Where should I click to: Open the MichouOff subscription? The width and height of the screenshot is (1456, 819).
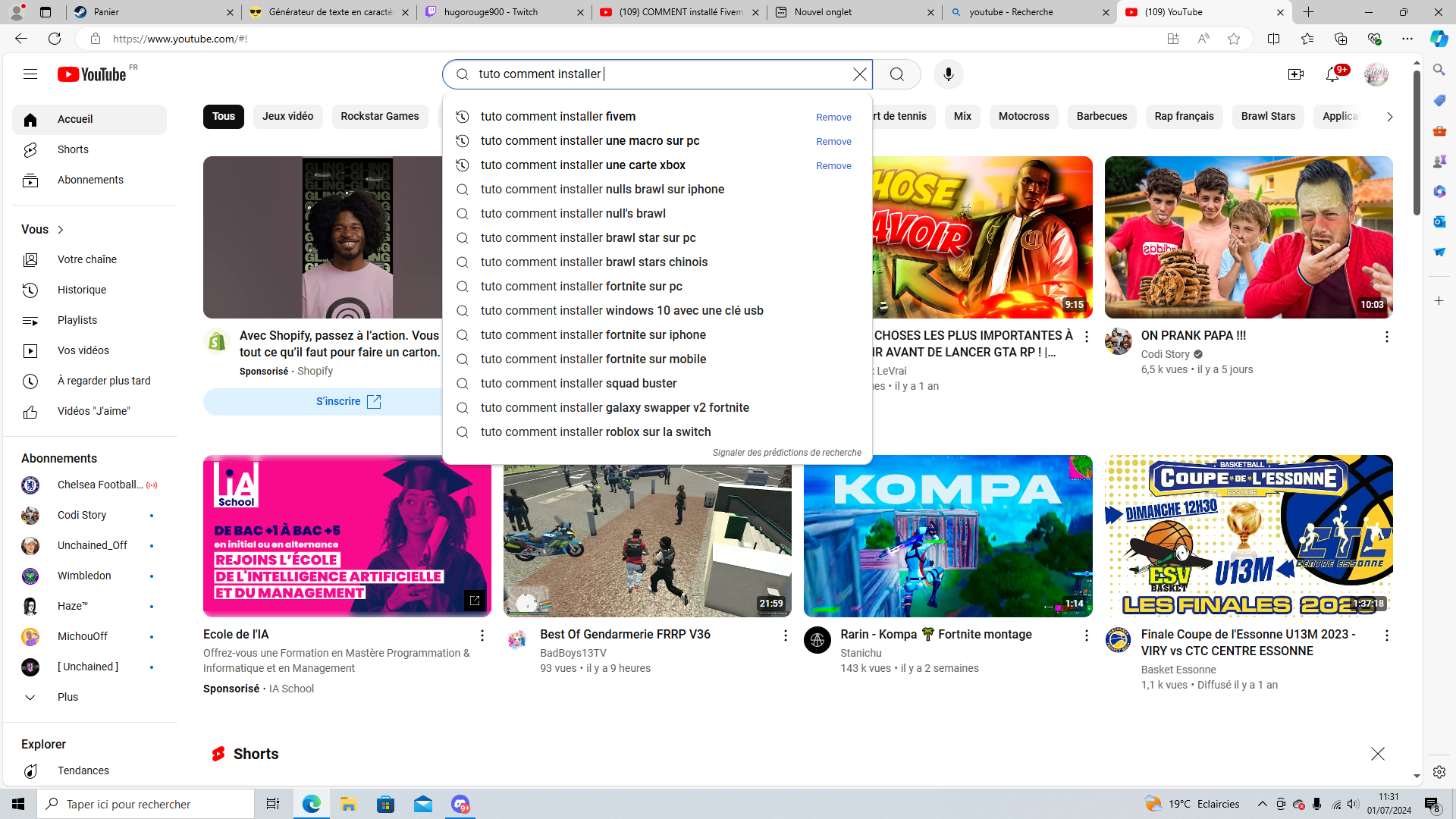(x=89, y=637)
